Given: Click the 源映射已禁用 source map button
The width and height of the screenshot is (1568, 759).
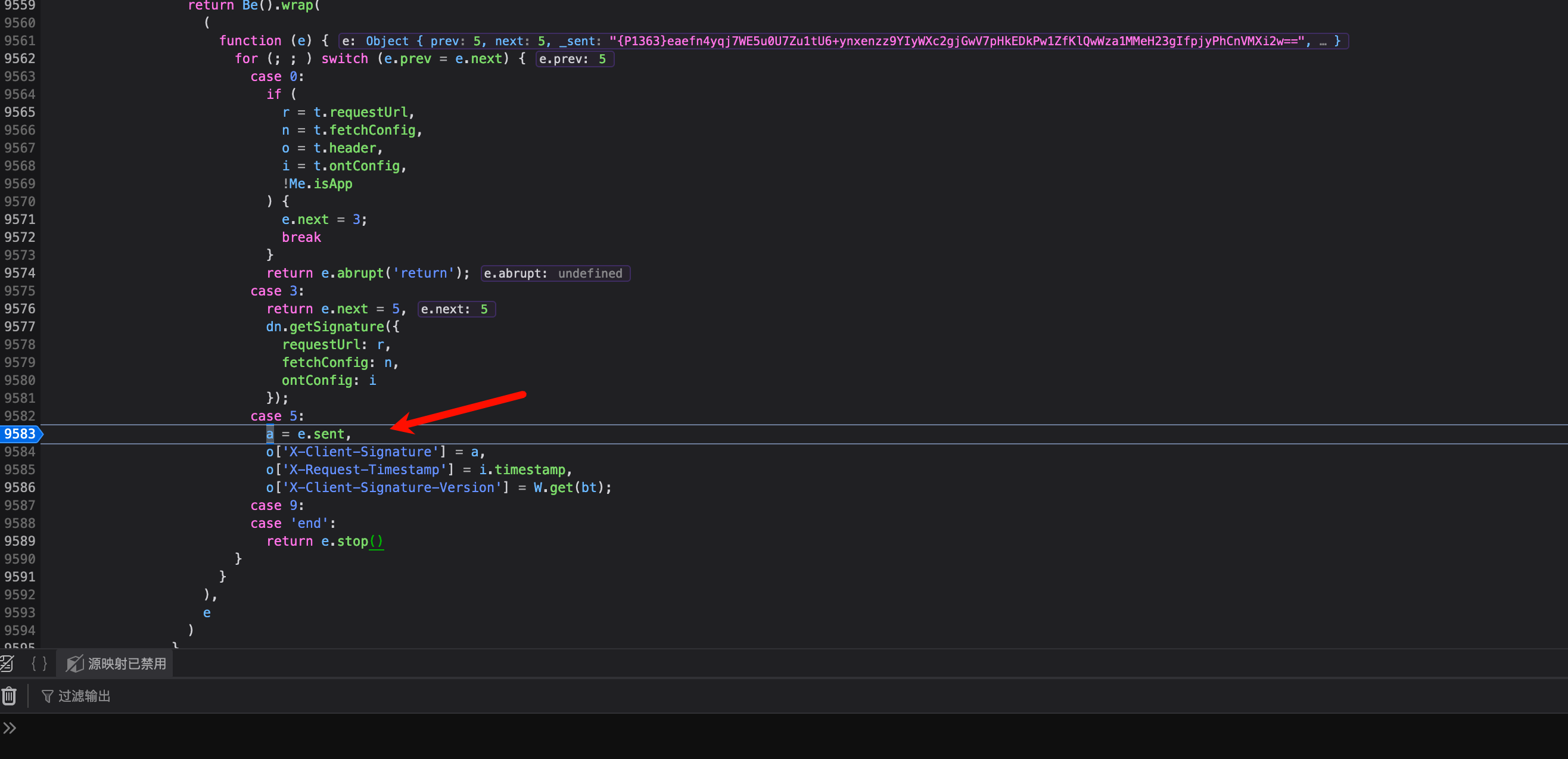Looking at the screenshot, I should click(116, 664).
